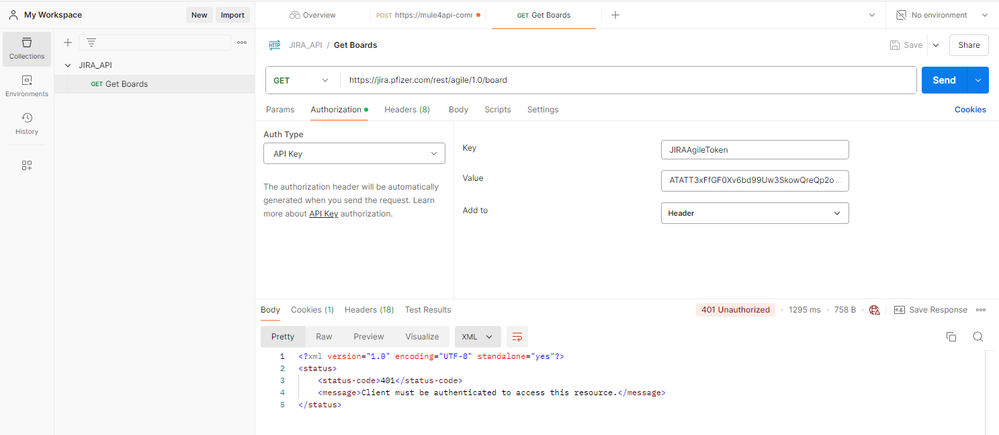Open the XML response format dropdown

pyautogui.click(x=478, y=336)
